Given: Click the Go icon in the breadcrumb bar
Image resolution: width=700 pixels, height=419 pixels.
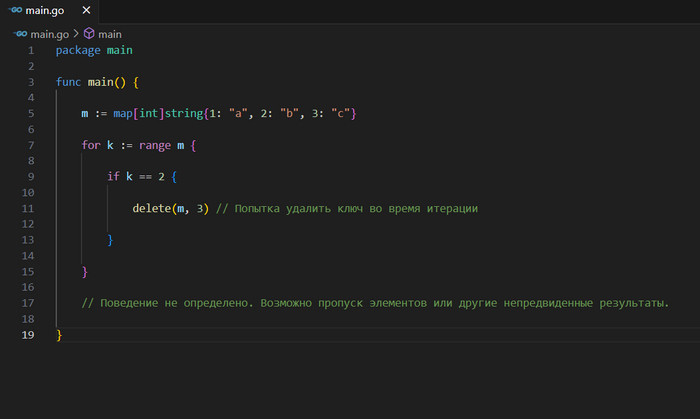Looking at the screenshot, I should click(19, 33).
